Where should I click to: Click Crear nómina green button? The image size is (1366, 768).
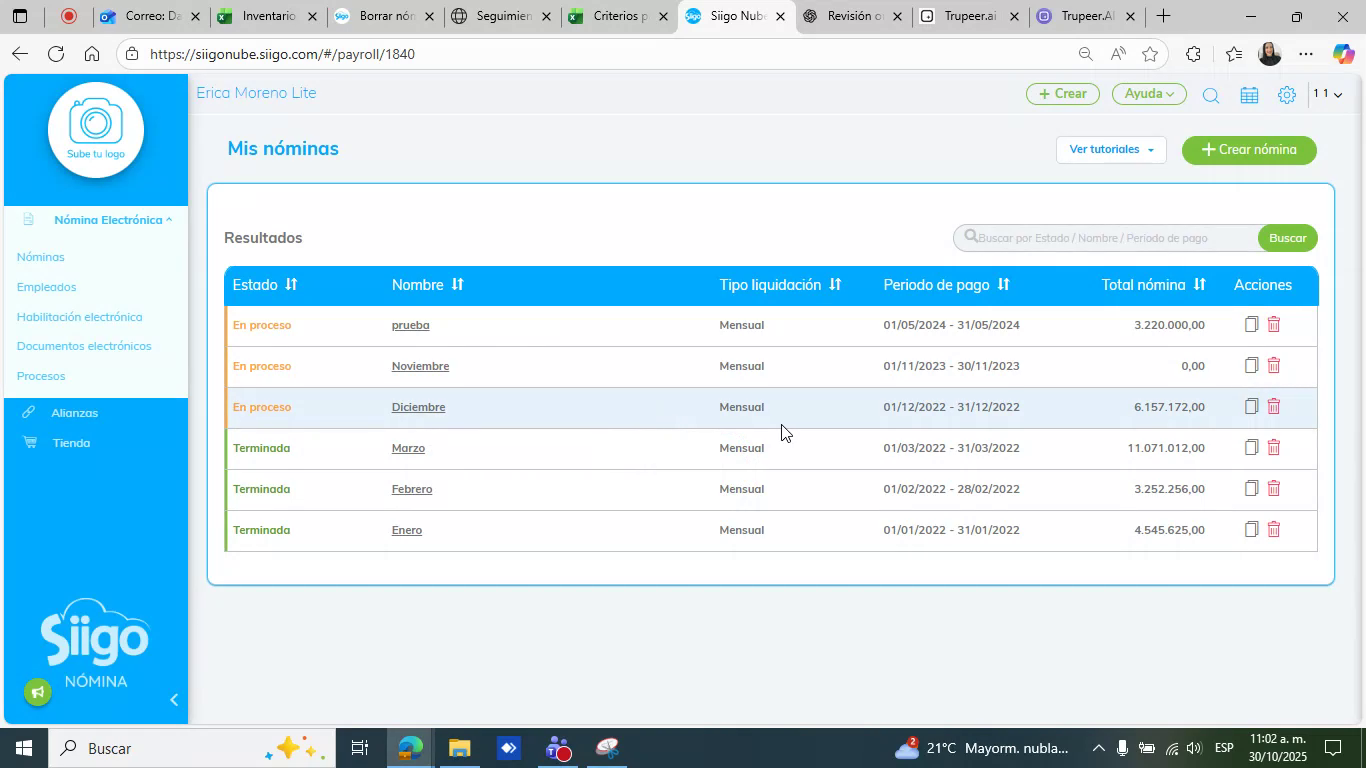click(1249, 150)
